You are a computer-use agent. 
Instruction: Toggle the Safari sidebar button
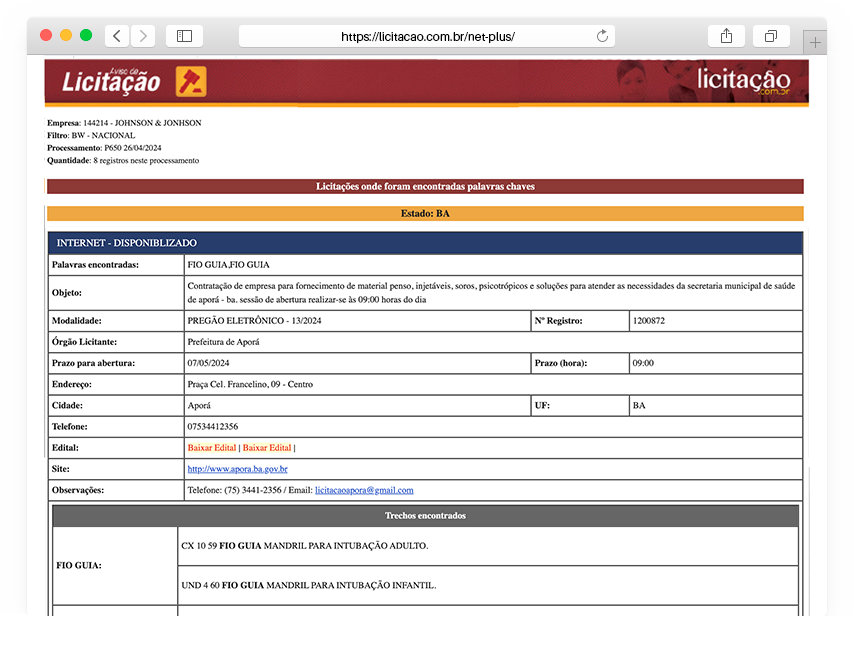coord(184,36)
